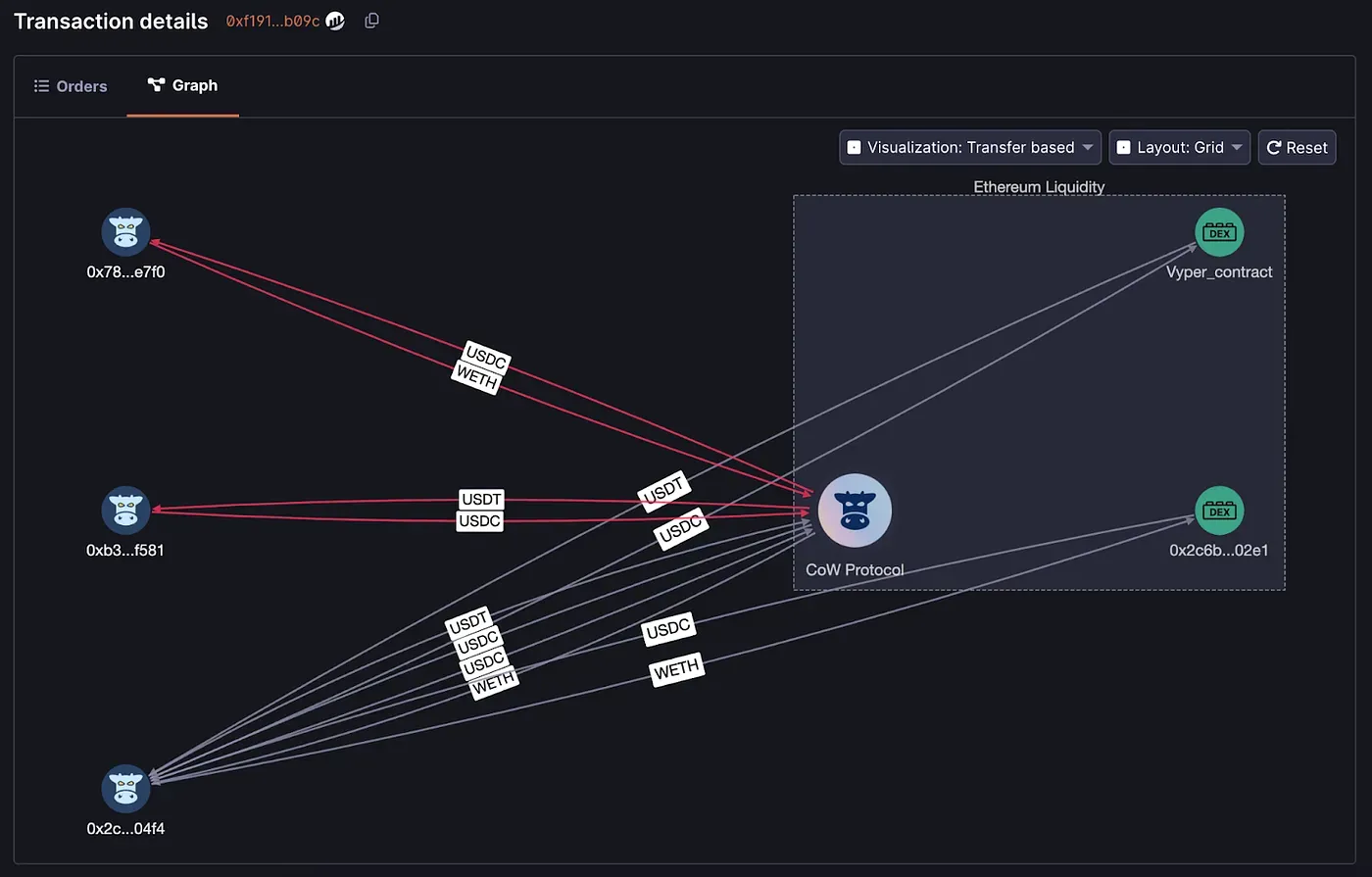Click the chart icon beside the transaction hash
Image resolution: width=1372 pixels, height=877 pixels.
334,20
